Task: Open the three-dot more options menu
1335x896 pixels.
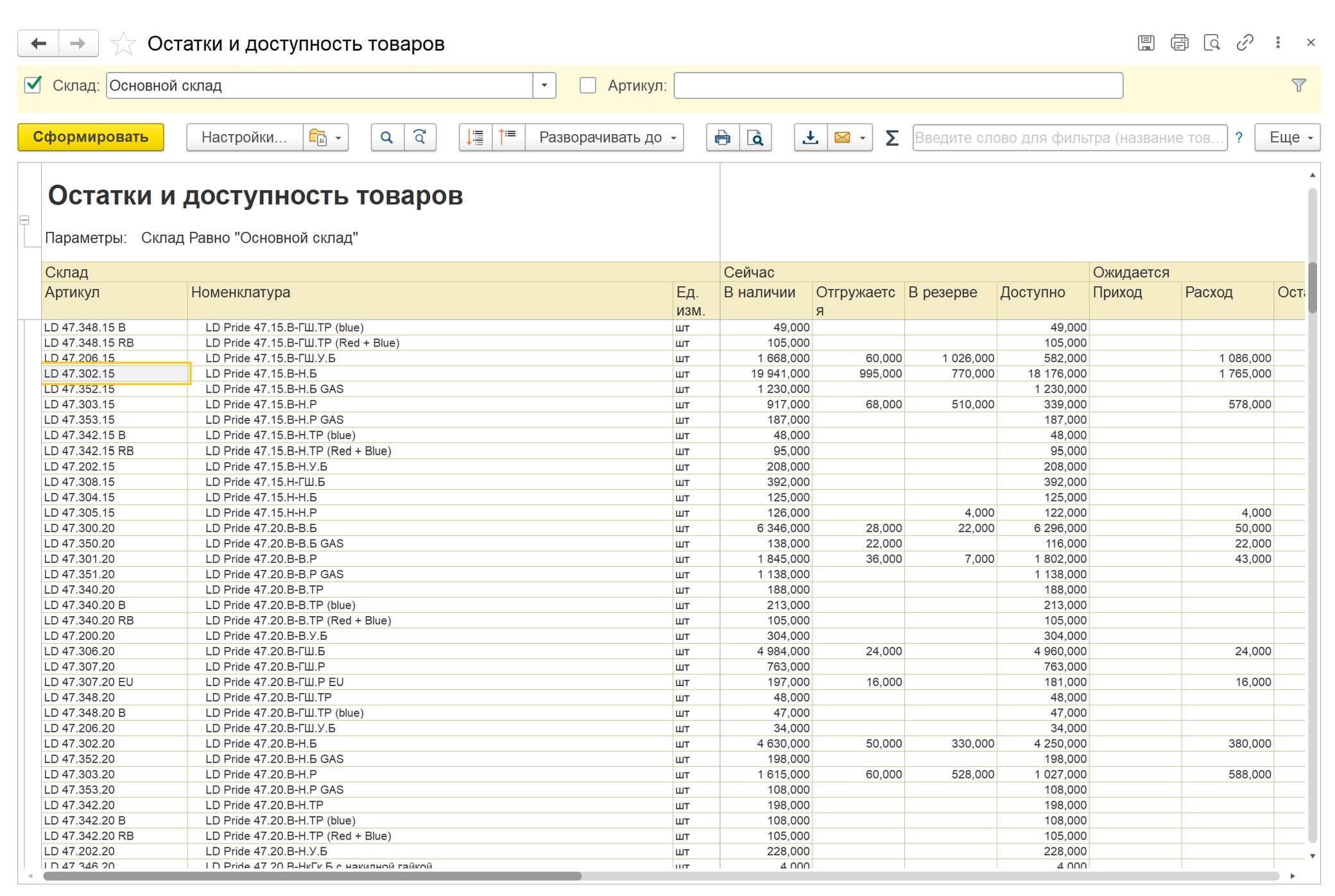Action: click(1278, 43)
